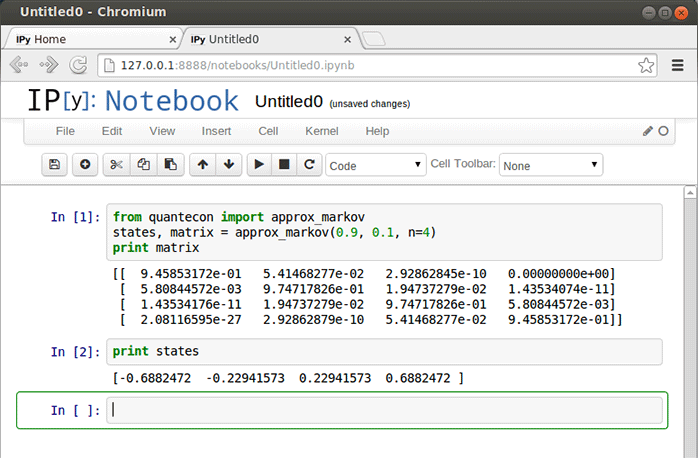
Task: Insert a cell below with plus icon
Action: pos(85,165)
